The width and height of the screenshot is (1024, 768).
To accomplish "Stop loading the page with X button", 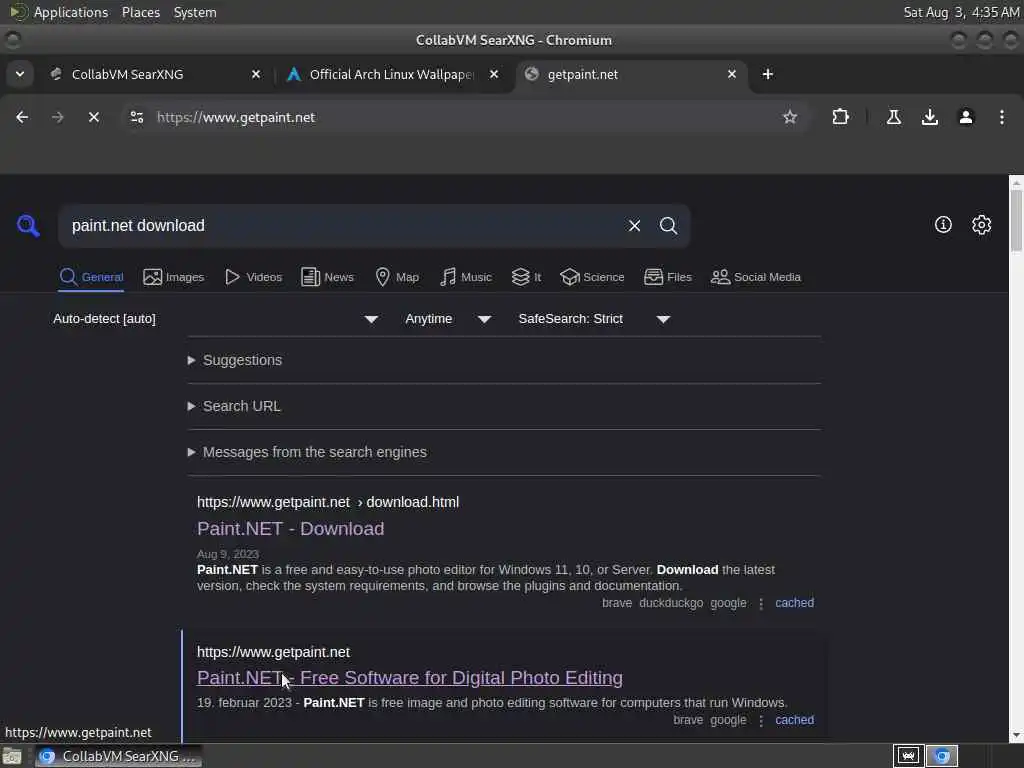I will tap(93, 117).
